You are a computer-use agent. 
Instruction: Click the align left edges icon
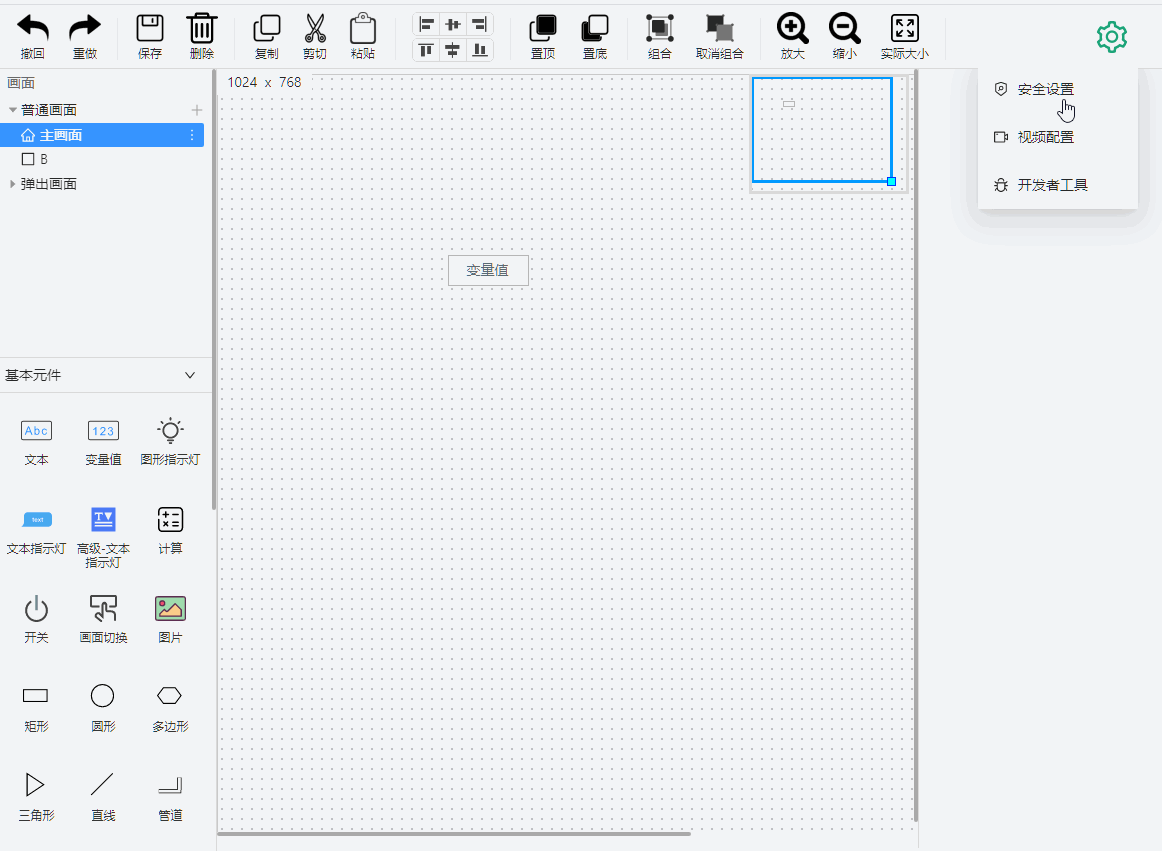427,24
